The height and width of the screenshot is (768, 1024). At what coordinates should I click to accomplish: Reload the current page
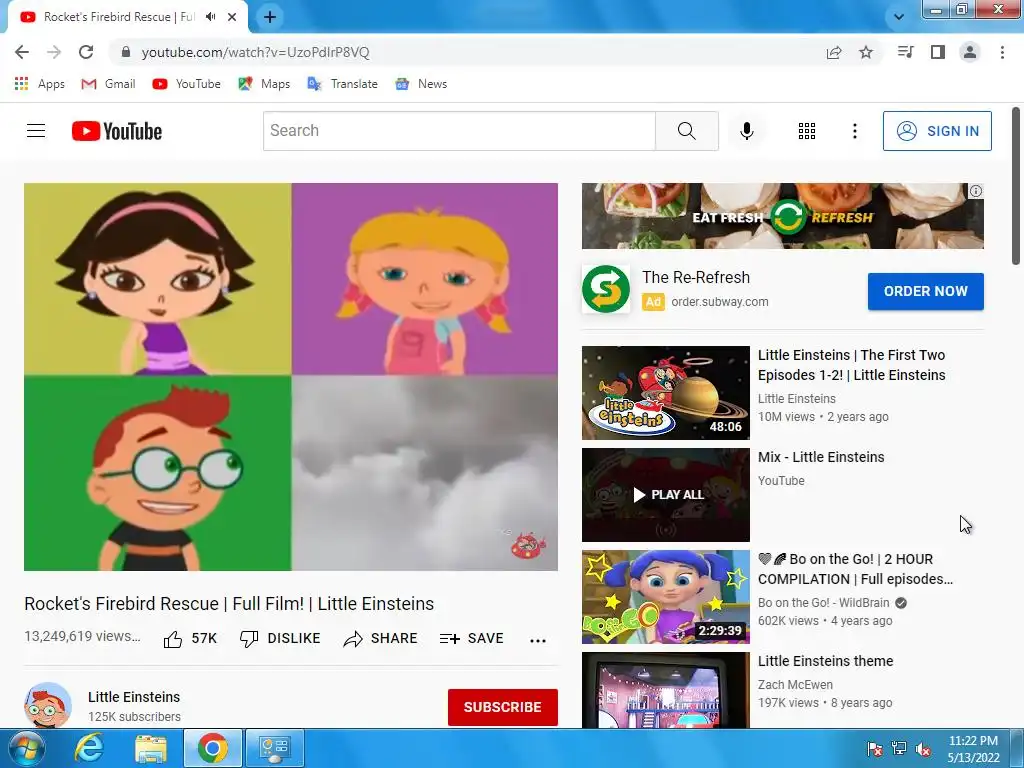(x=86, y=52)
